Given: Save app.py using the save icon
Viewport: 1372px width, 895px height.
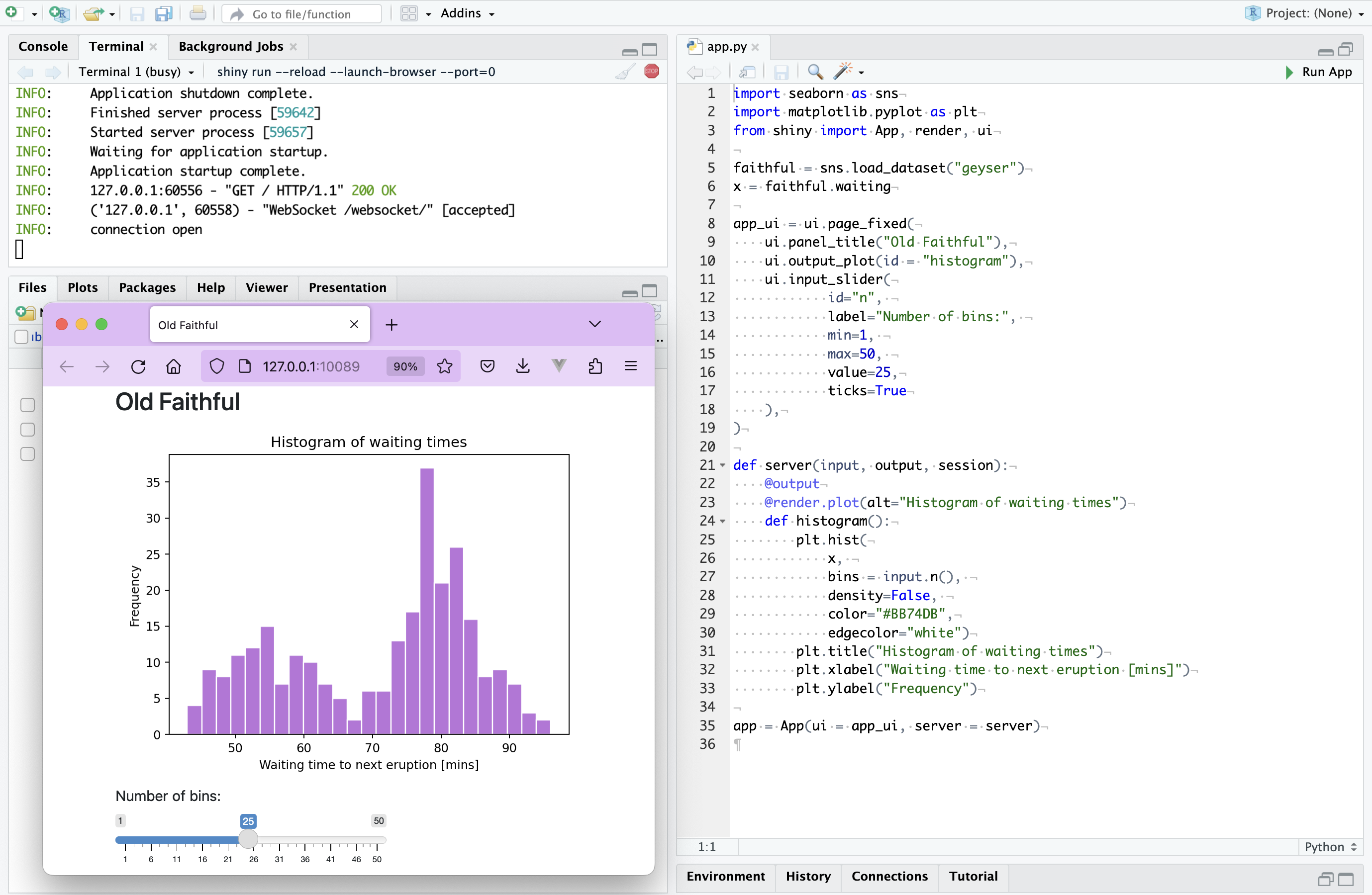Looking at the screenshot, I should 781,72.
